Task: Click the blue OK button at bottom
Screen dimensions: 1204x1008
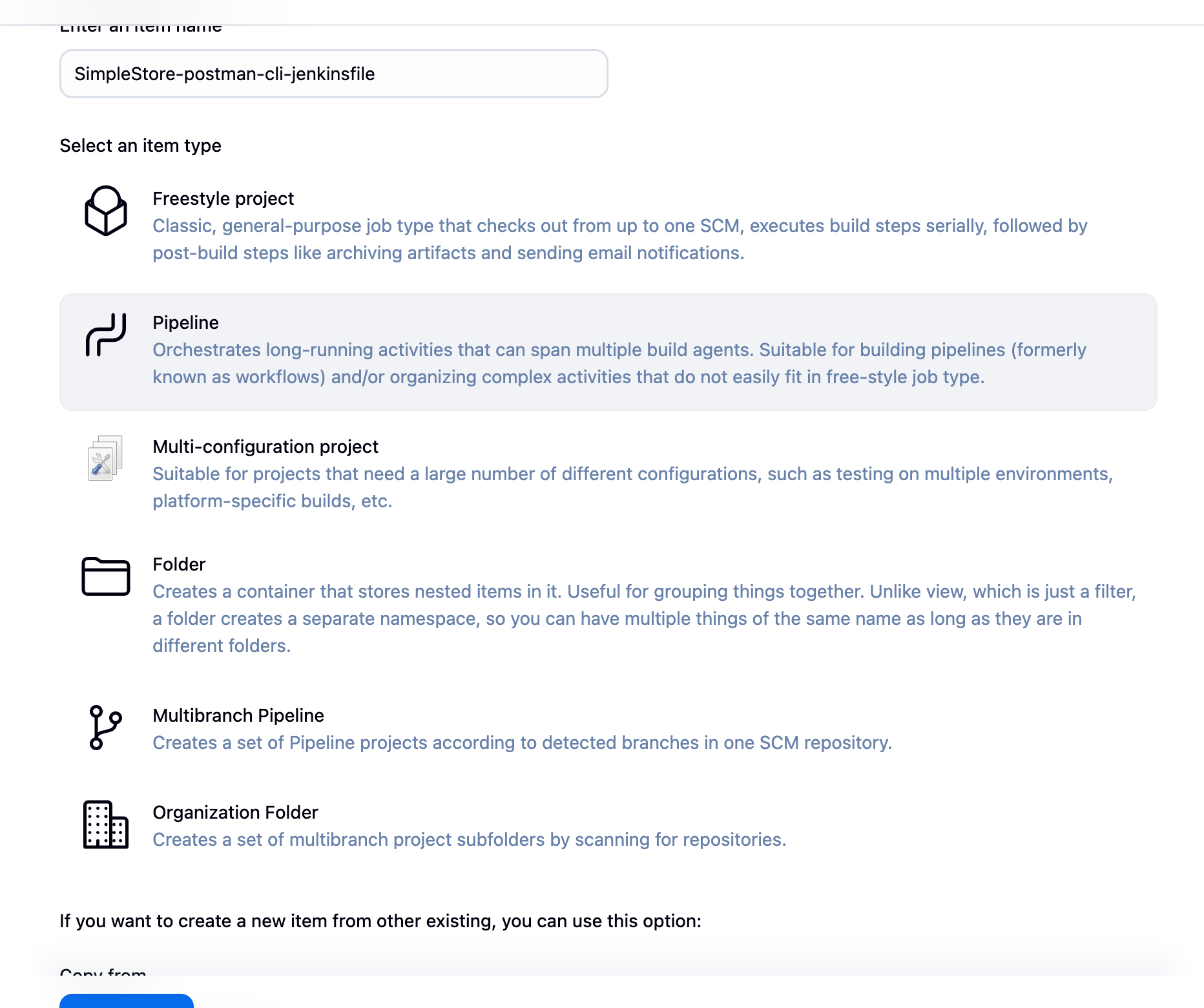Action: [x=127, y=1001]
